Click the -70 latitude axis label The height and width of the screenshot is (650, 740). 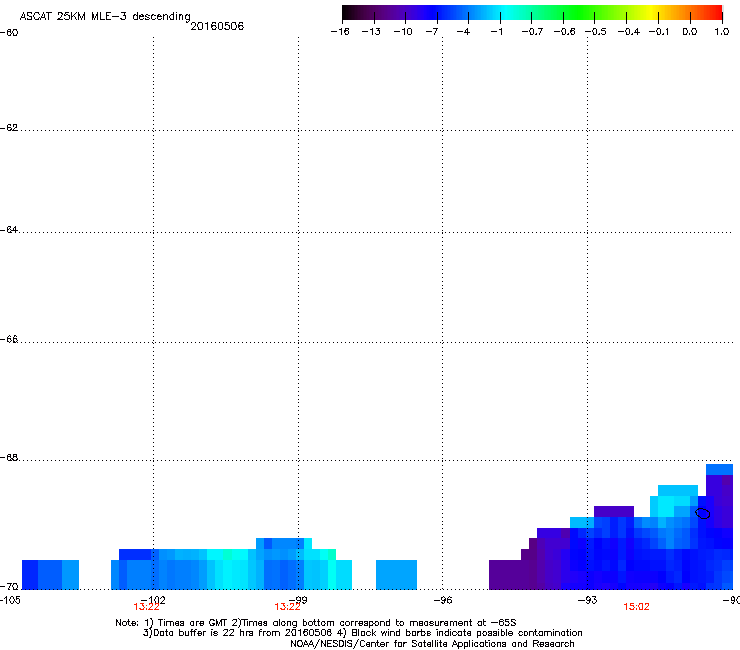coord(9,587)
